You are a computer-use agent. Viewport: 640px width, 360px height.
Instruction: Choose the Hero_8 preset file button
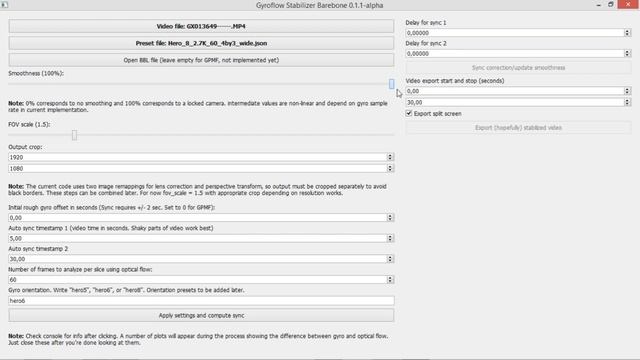201,43
